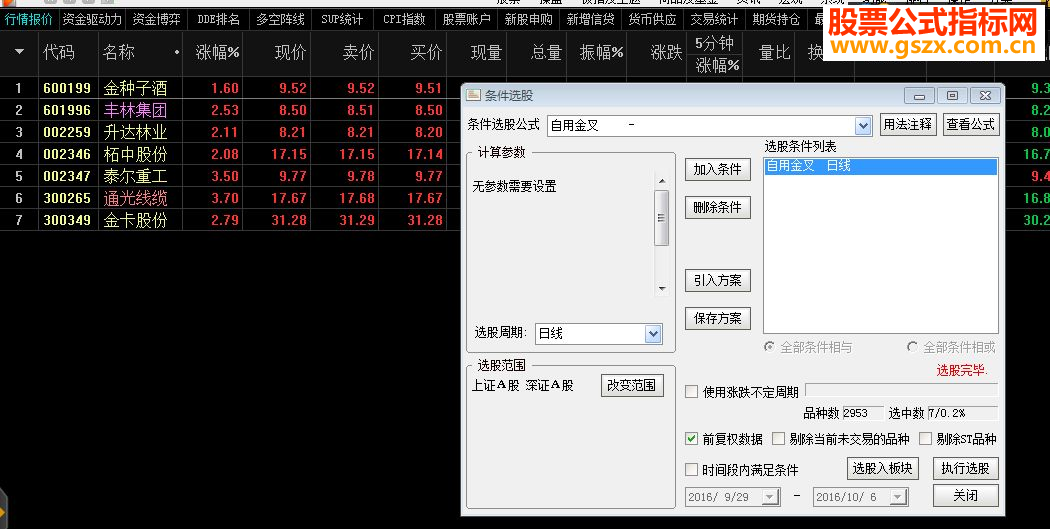1050x529 pixels.
Task: Click the 删除条件 button
Action: coord(718,208)
